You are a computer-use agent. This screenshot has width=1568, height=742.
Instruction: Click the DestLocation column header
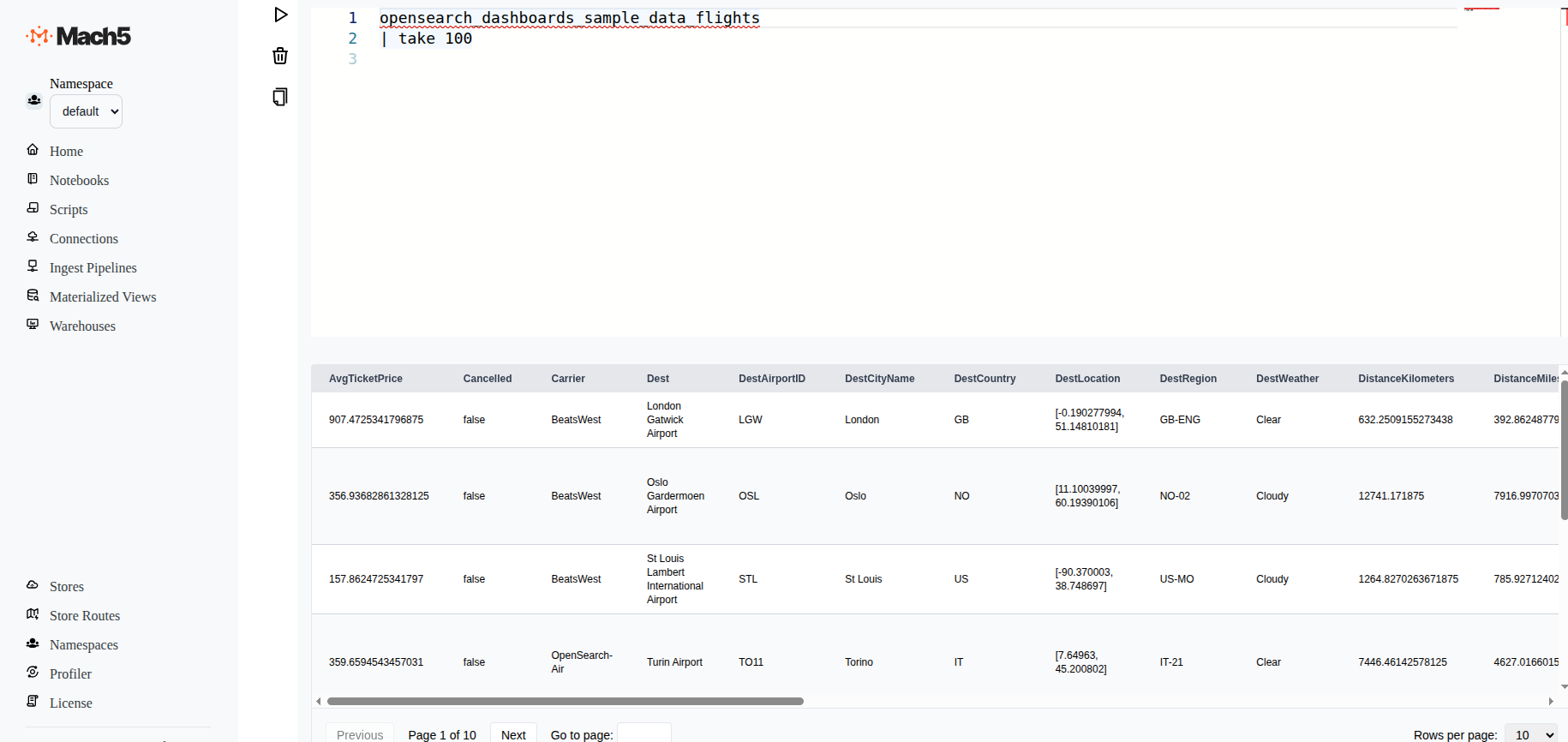tap(1088, 379)
